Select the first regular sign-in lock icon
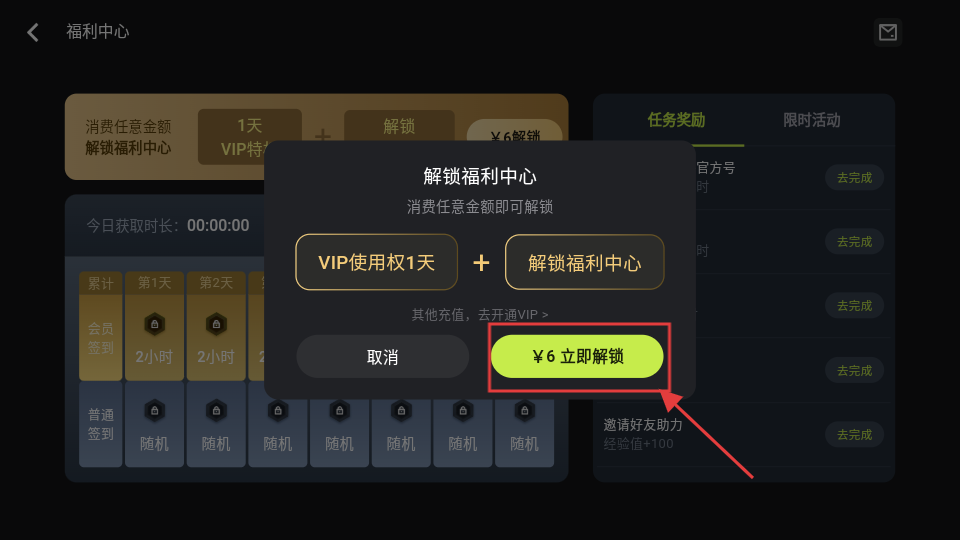Image resolution: width=960 pixels, height=540 pixels. (x=154, y=411)
